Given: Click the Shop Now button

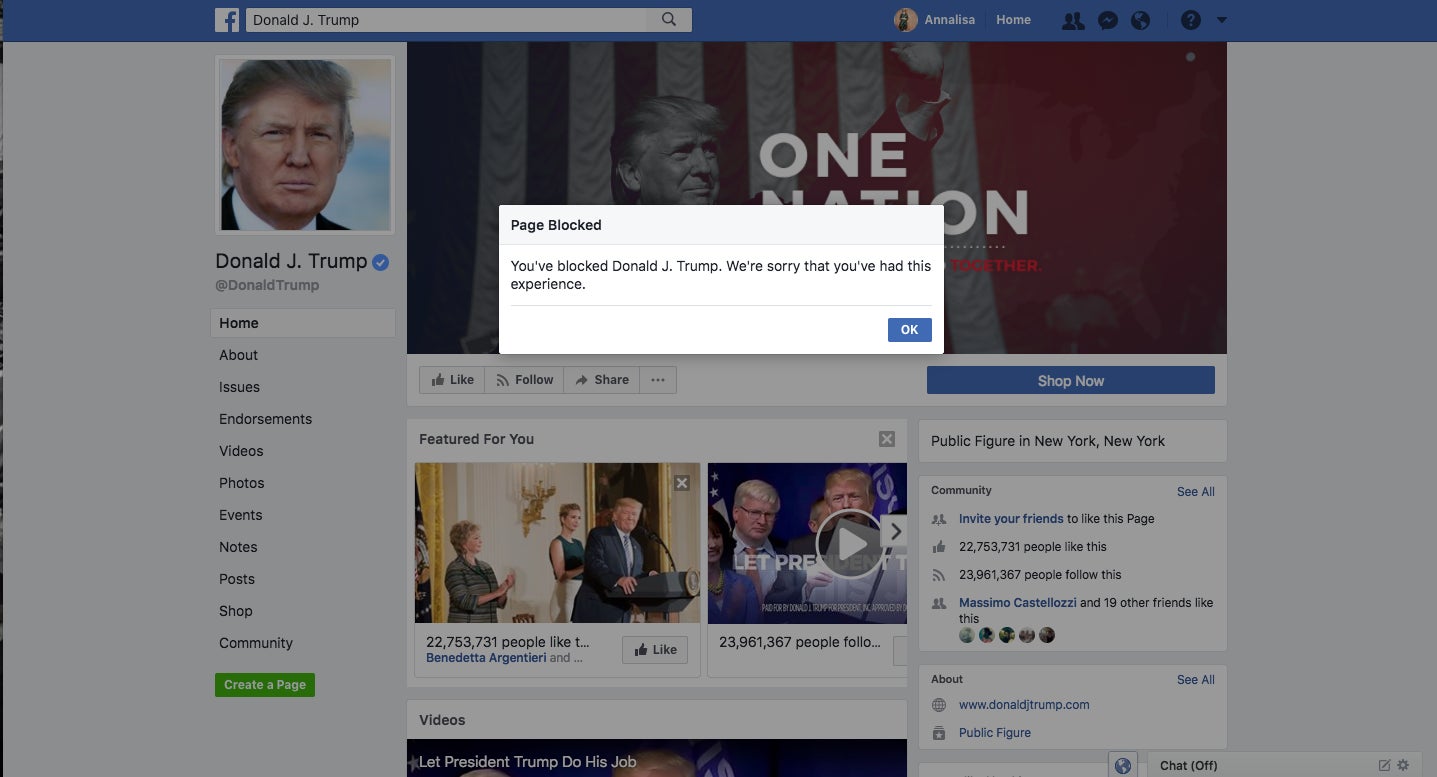Looking at the screenshot, I should click(1070, 380).
